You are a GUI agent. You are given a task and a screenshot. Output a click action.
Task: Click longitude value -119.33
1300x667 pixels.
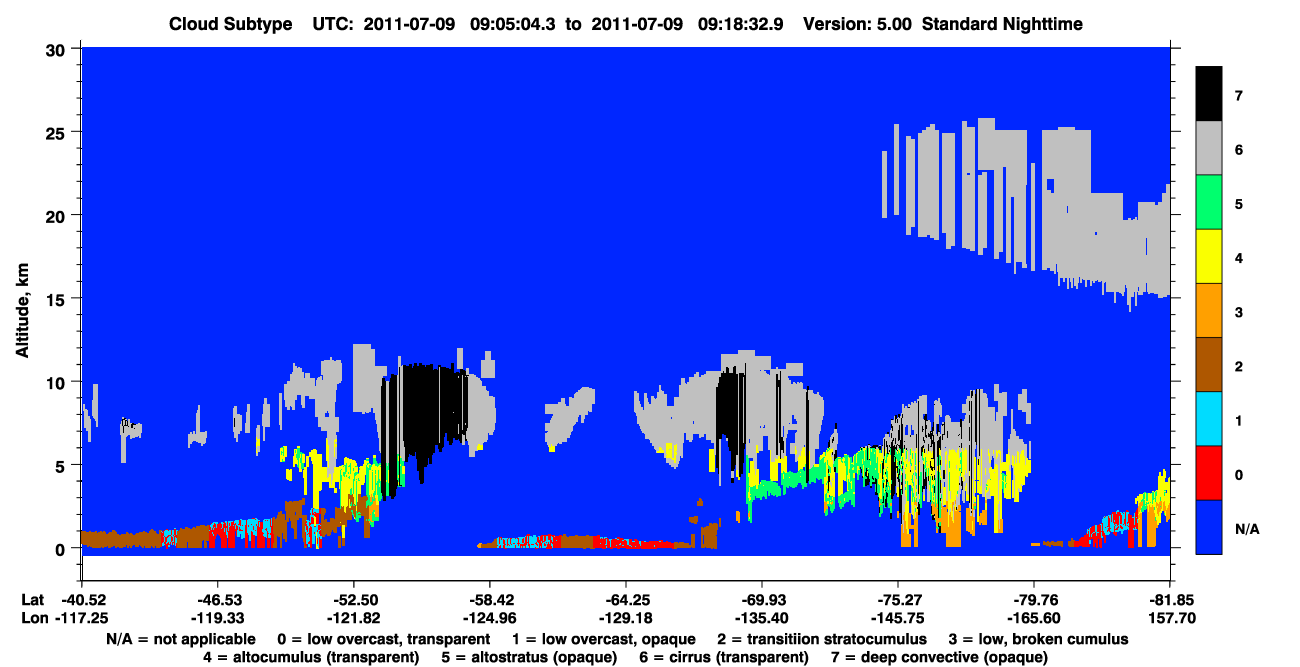pyautogui.click(x=218, y=619)
